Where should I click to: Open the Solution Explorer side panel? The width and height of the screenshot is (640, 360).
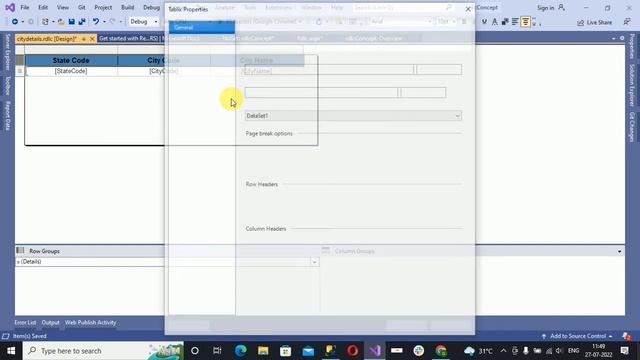pos(632,85)
